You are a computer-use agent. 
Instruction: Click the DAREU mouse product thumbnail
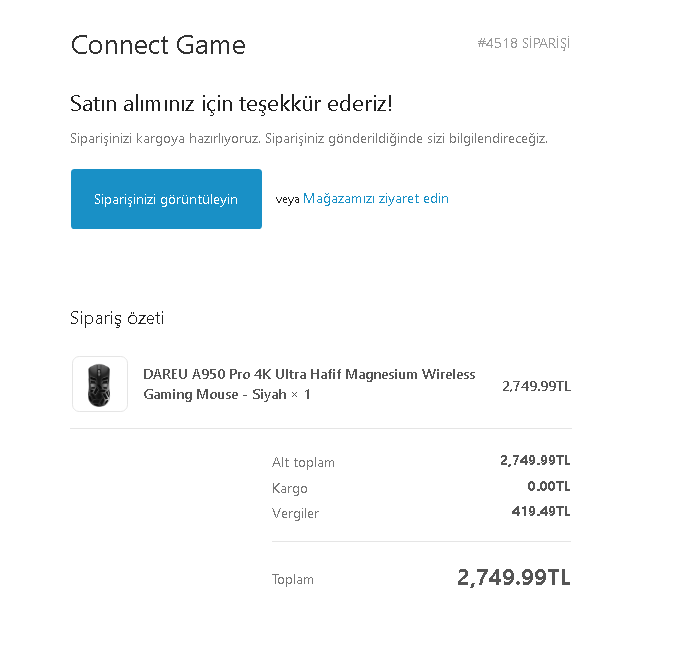[100, 384]
